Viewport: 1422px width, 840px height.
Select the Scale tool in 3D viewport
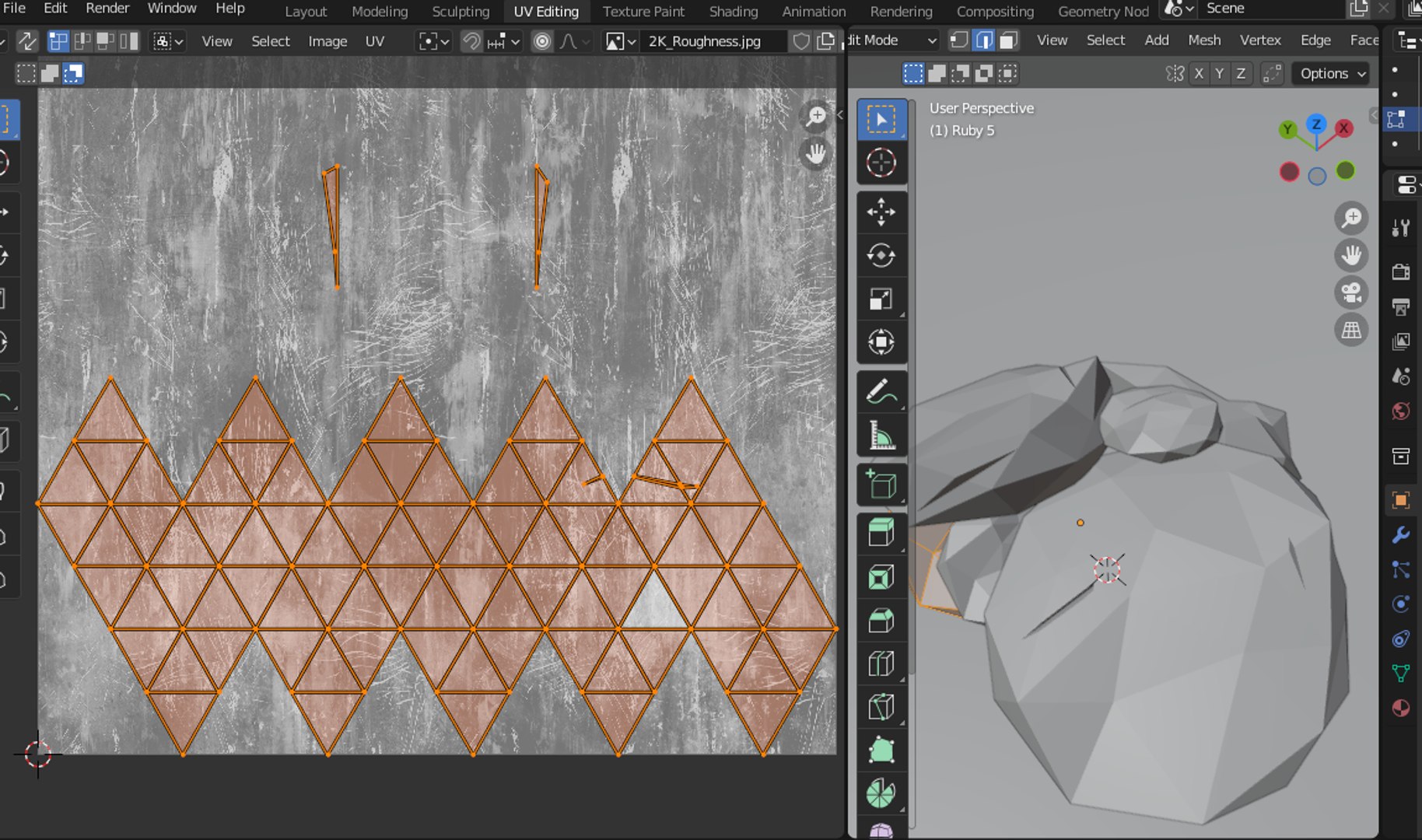tap(881, 299)
